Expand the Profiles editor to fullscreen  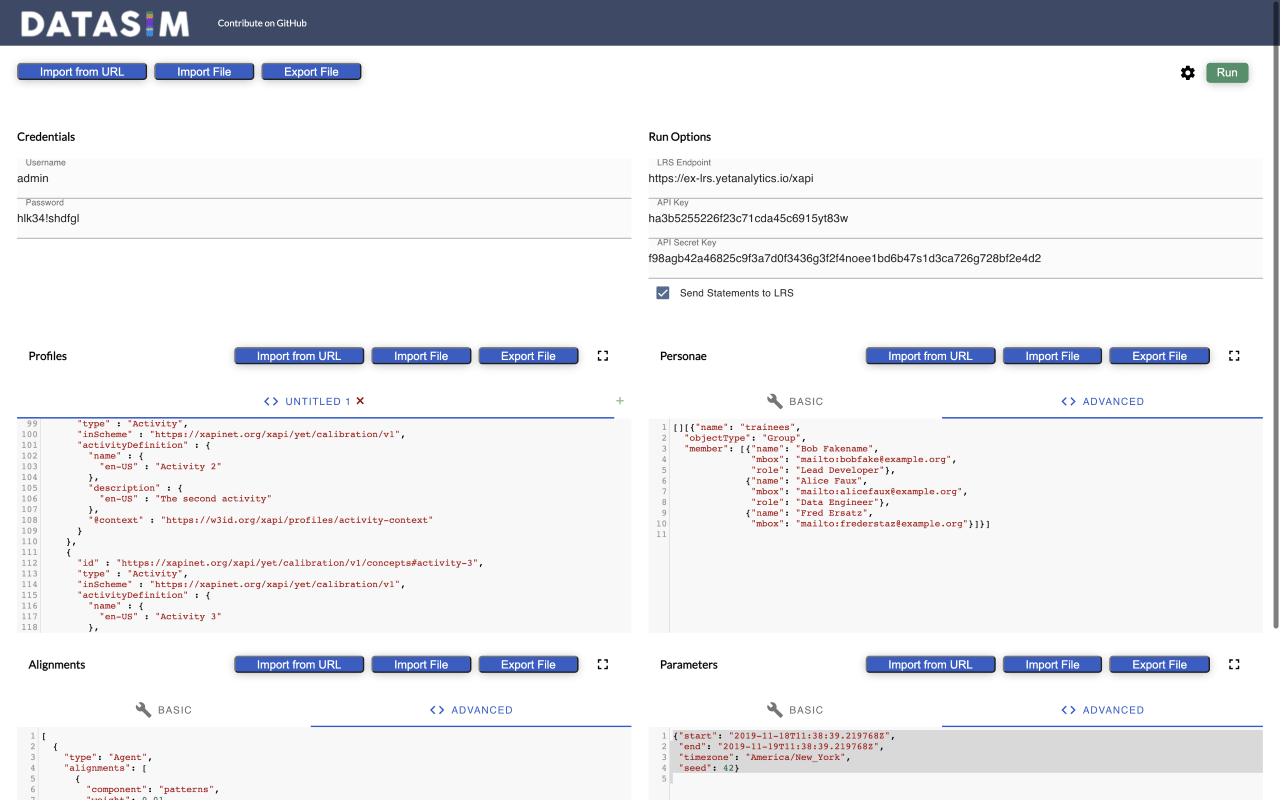coord(603,356)
